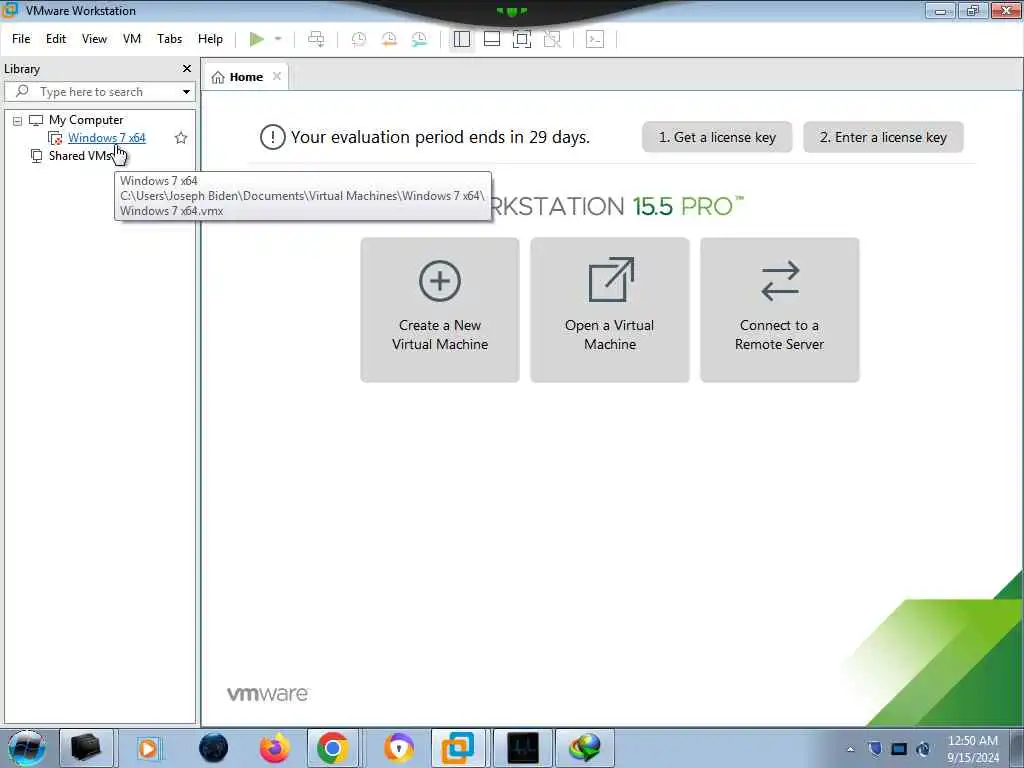The height and width of the screenshot is (768, 1024).
Task: Click Create a New Virtual Machine
Action: tap(440, 310)
